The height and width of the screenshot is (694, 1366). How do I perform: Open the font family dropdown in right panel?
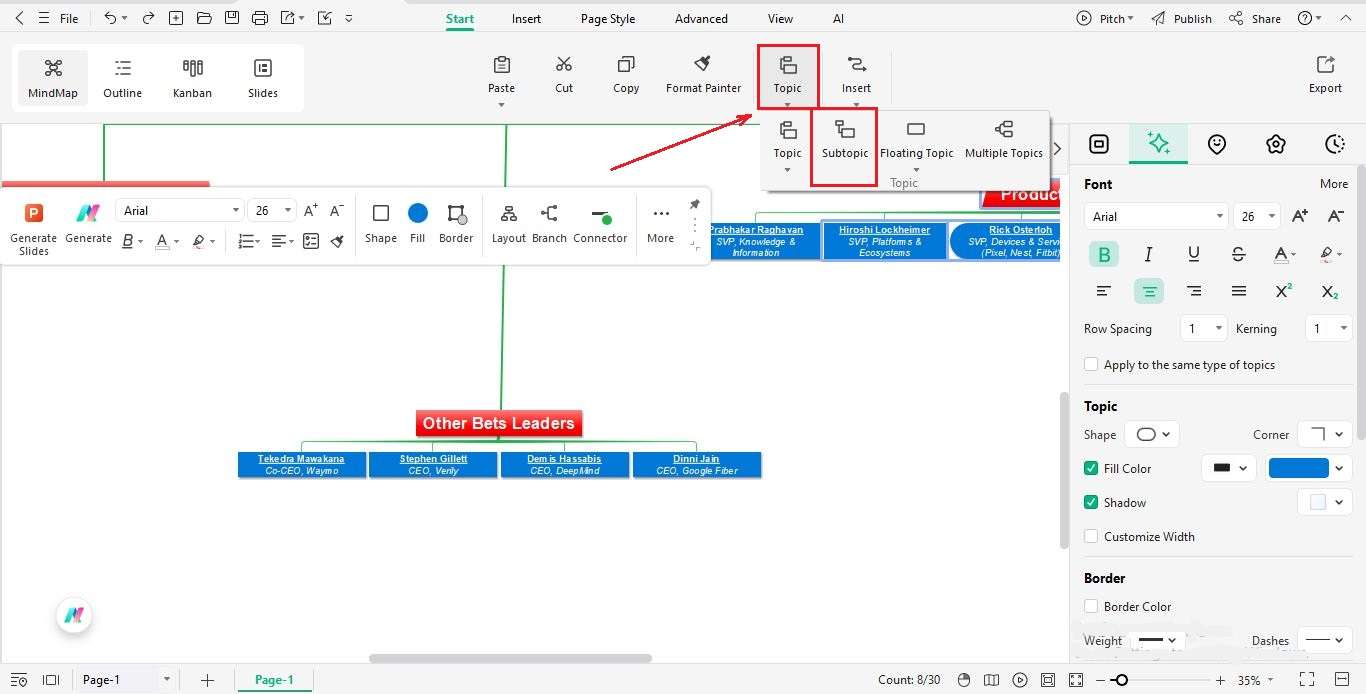pos(1155,216)
